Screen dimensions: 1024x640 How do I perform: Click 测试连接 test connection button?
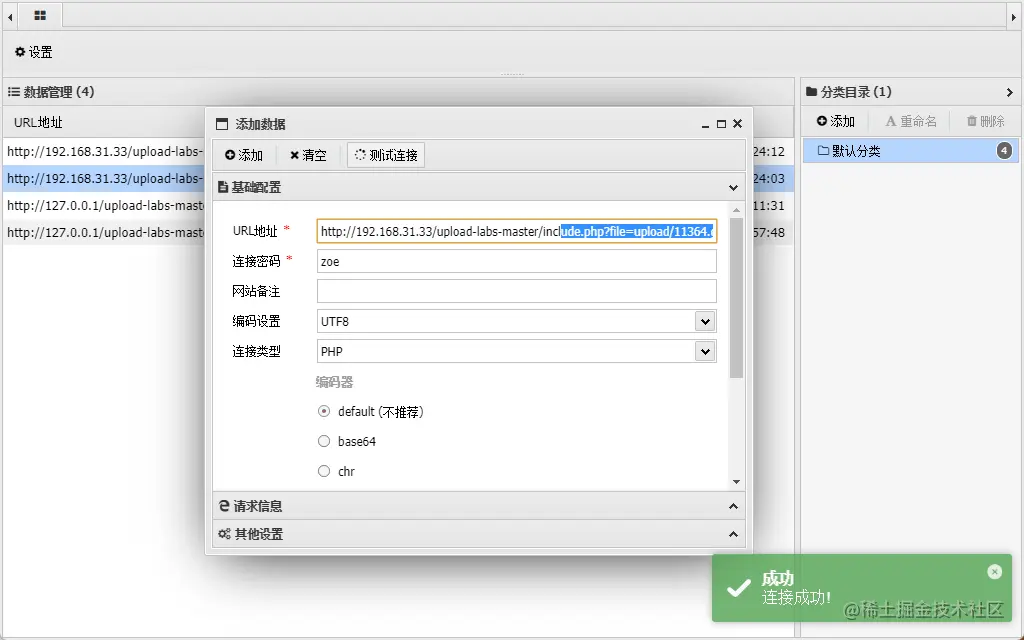386,155
